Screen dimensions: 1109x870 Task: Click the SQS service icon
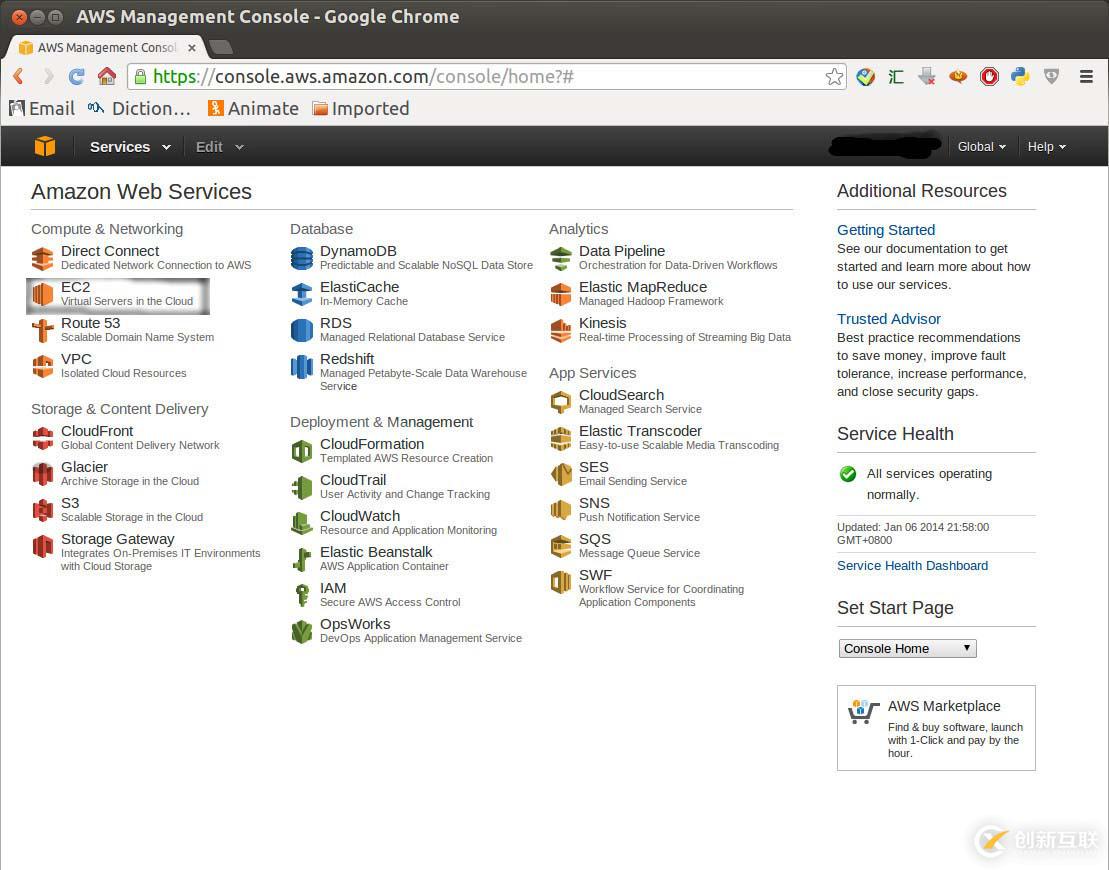561,546
